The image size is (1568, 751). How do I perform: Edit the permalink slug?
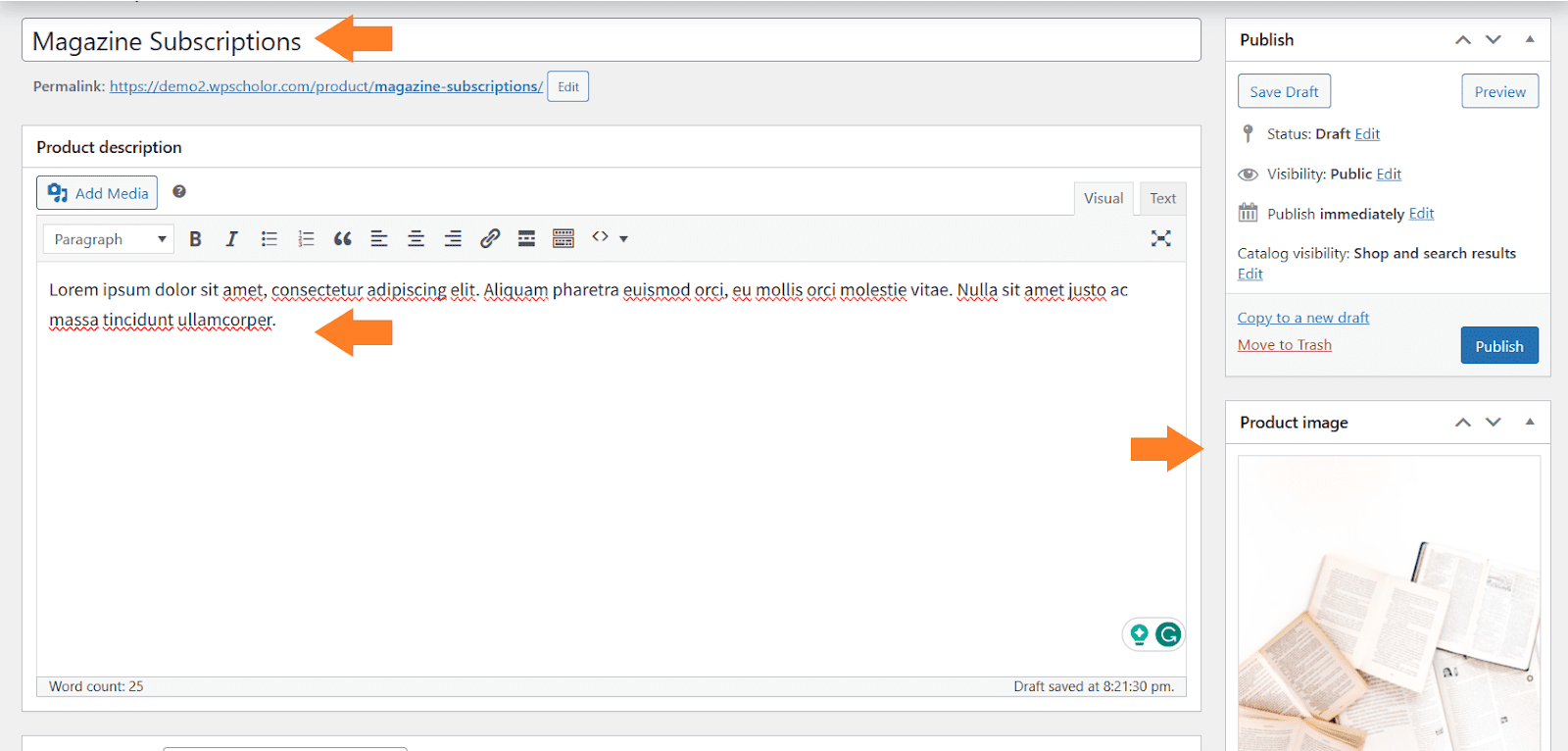click(x=568, y=86)
